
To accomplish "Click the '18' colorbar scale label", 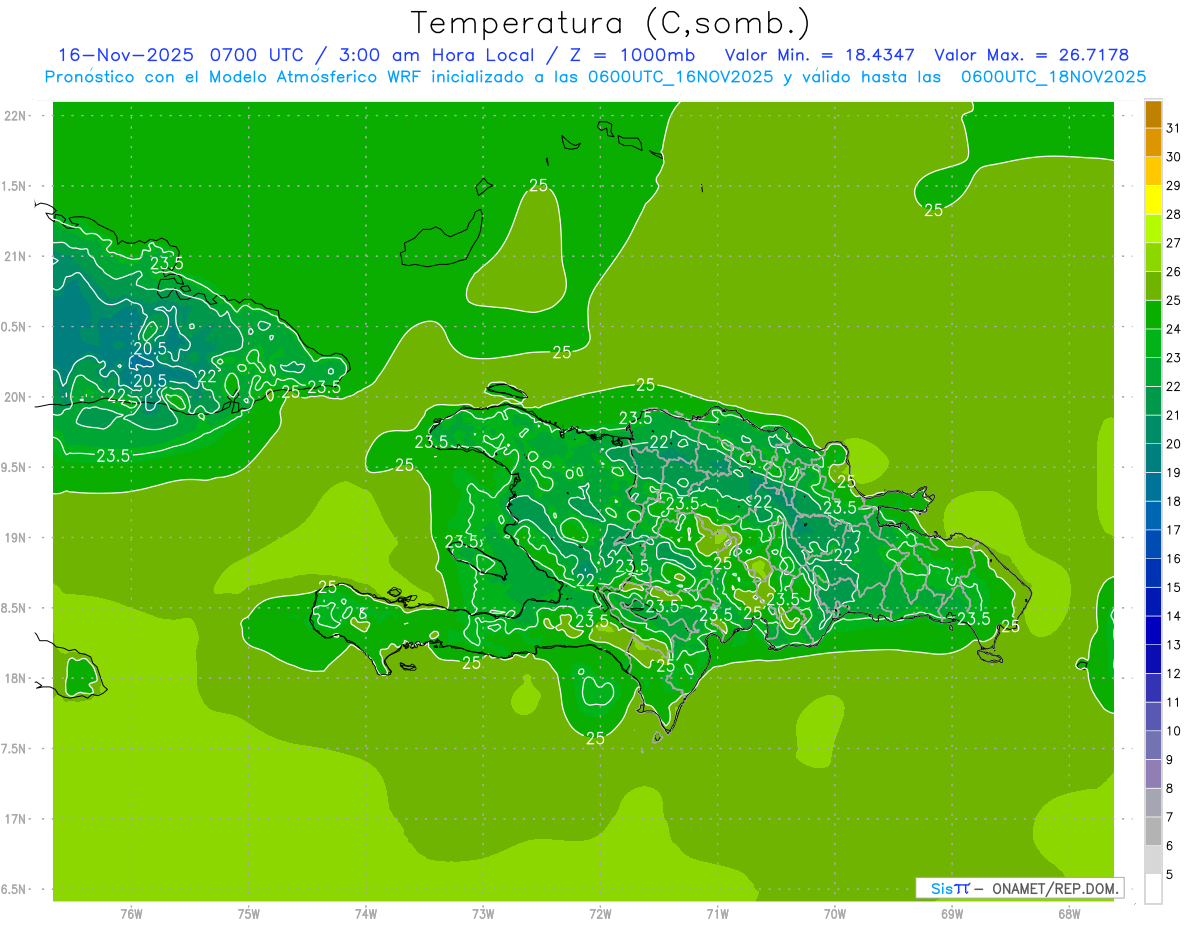I will pos(1174,501).
